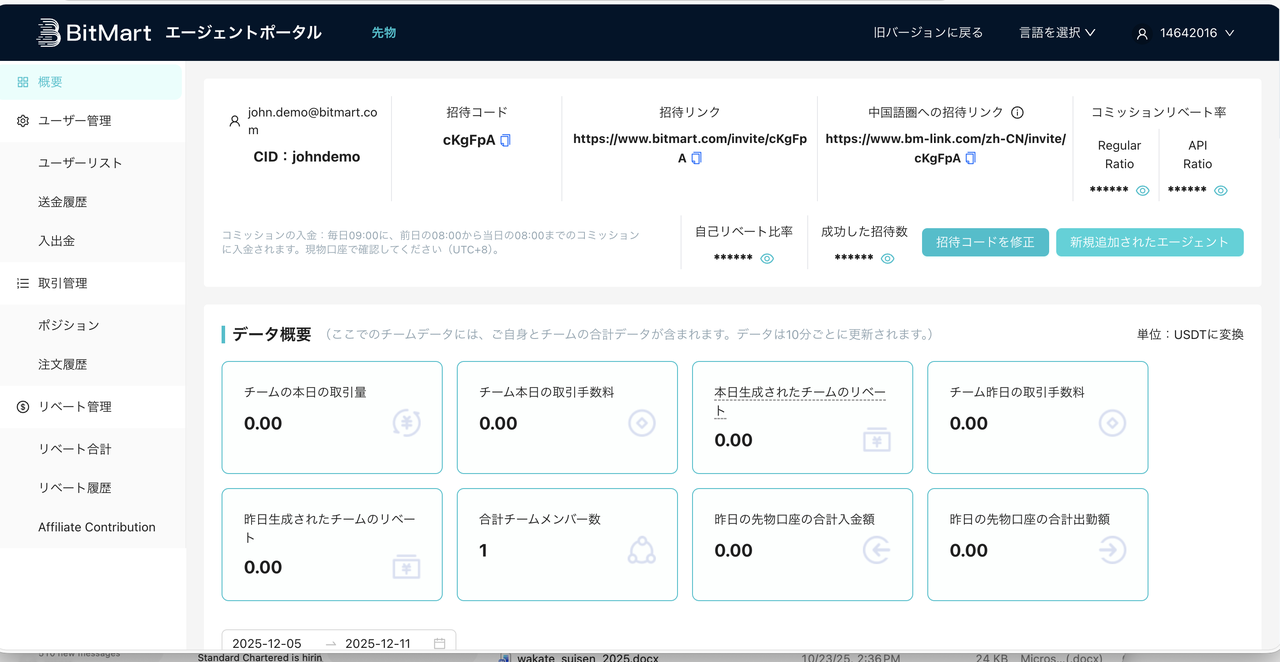Screen dimensions: 1280x662
Task: Click the profile icon next to john.demo email
Action: coord(234,121)
